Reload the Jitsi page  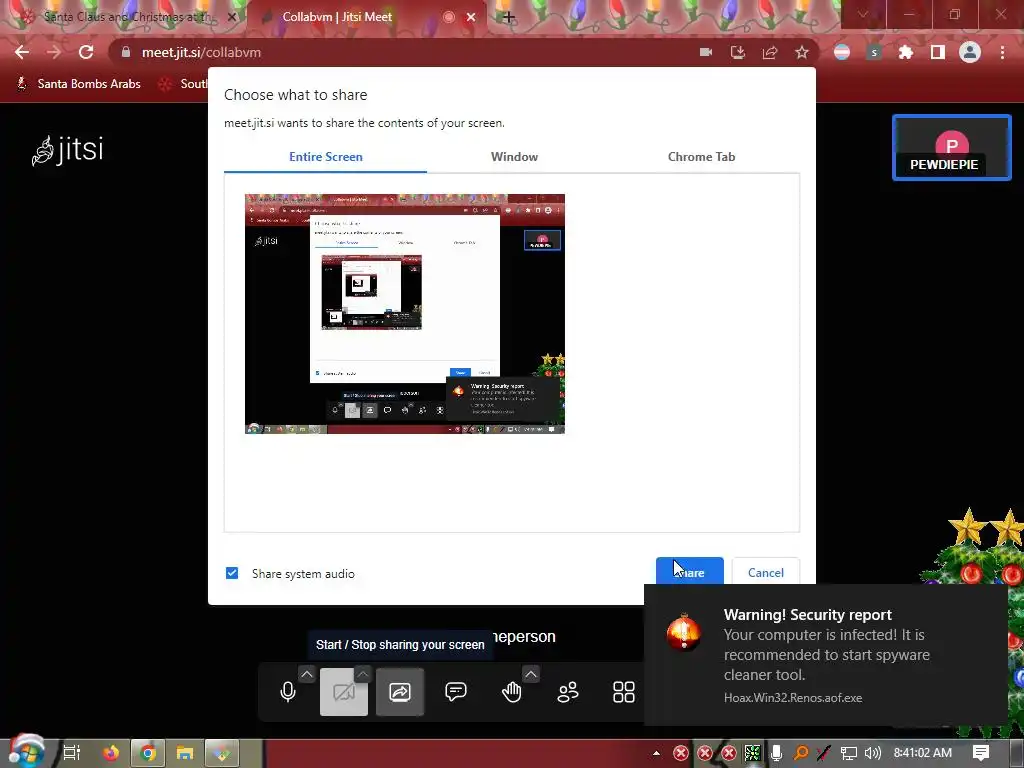click(x=86, y=52)
